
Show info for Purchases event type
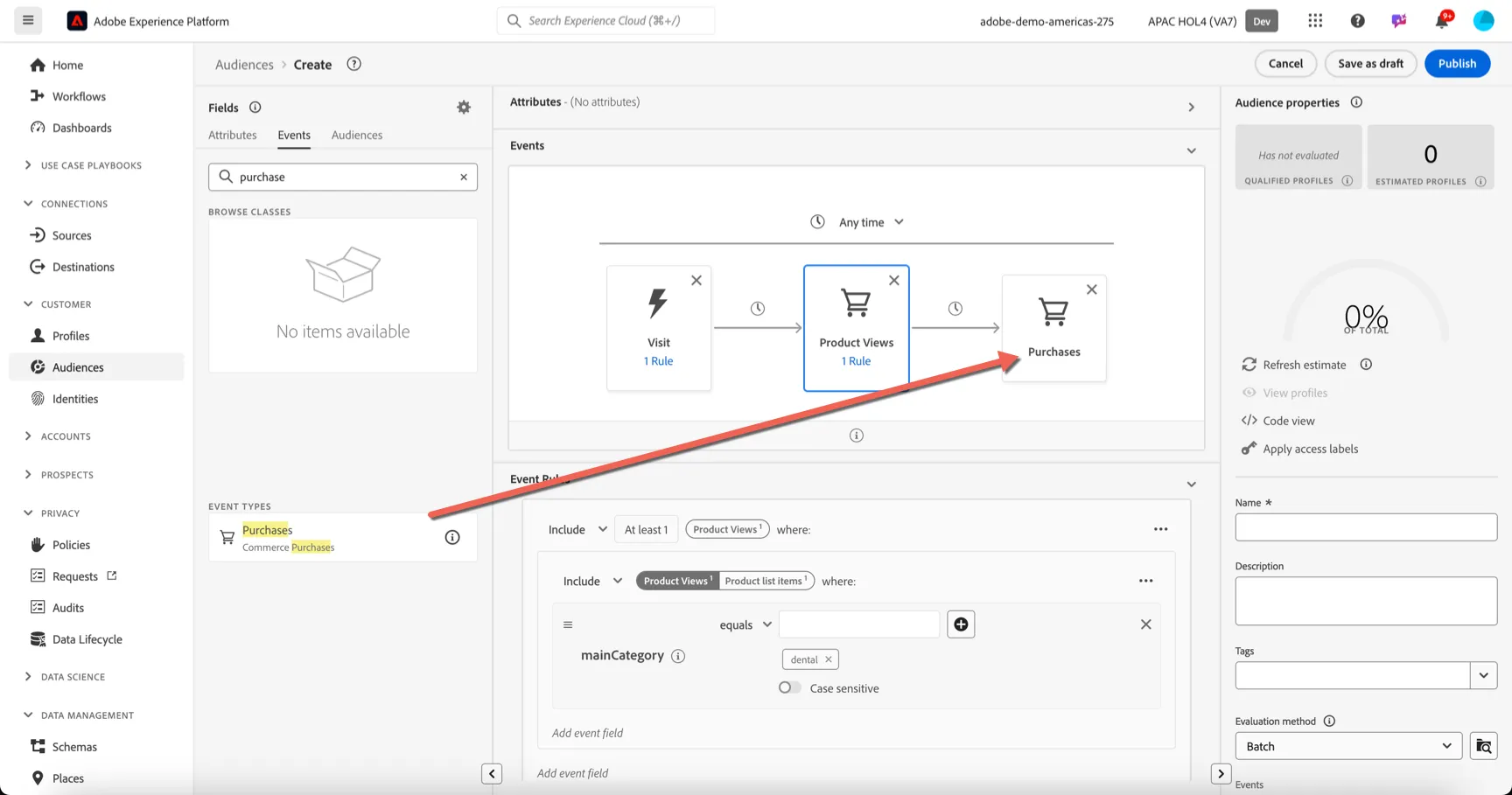(452, 538)
